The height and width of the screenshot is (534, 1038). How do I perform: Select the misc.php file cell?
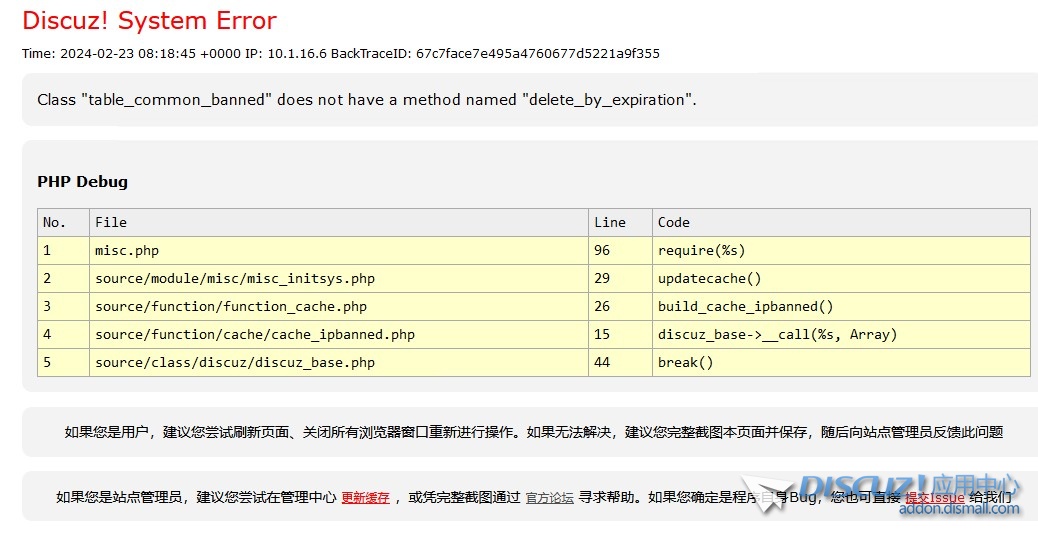[x=127, y=250]
